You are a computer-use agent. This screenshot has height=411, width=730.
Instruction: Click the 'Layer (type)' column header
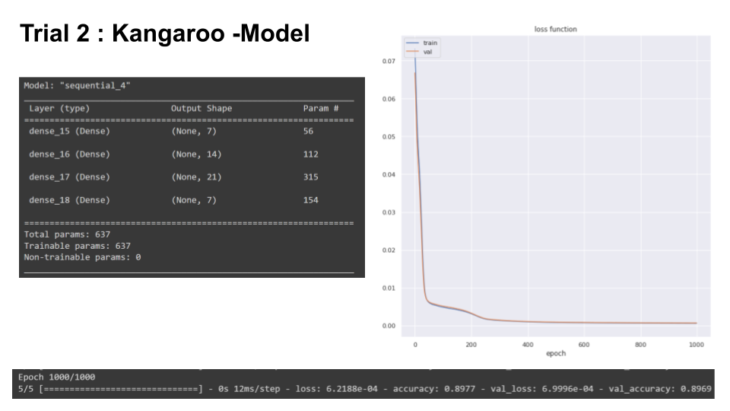coord(63,107)
